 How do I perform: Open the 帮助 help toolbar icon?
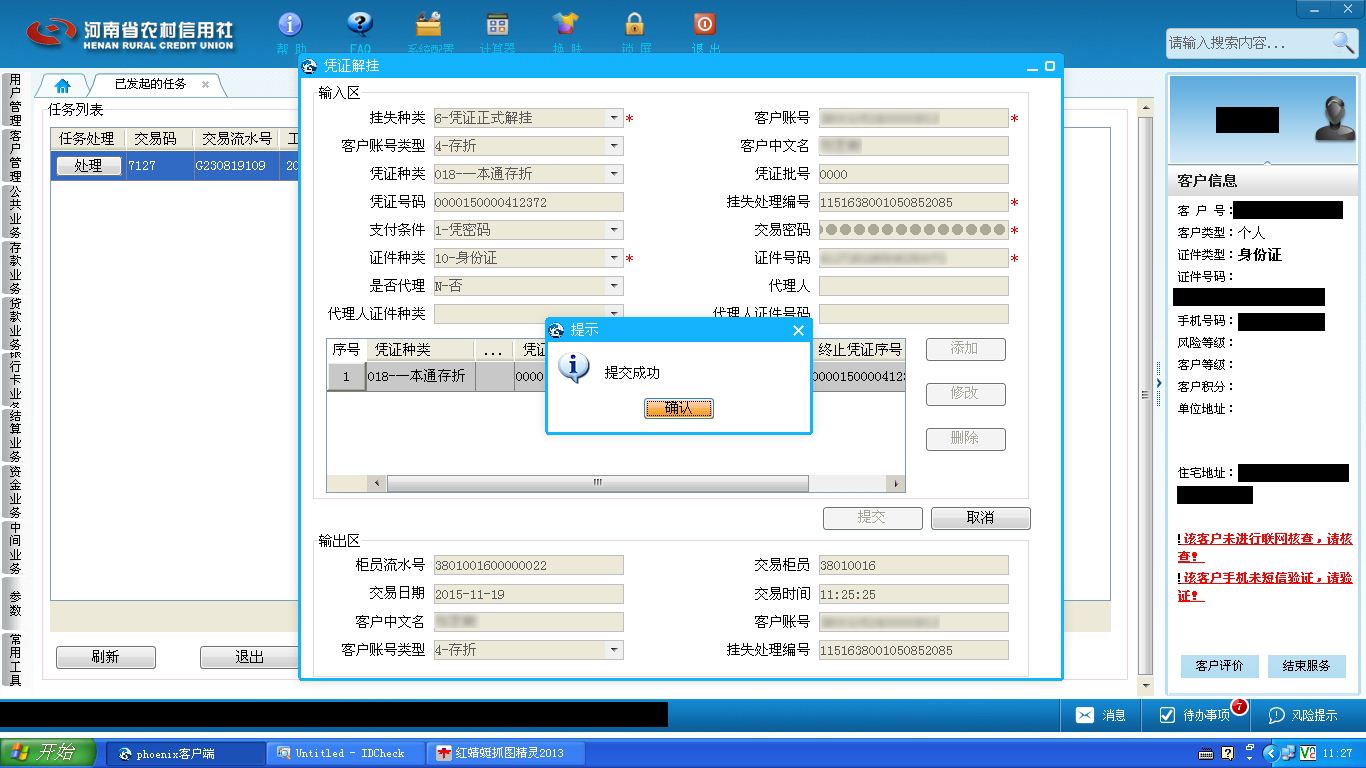289,24
